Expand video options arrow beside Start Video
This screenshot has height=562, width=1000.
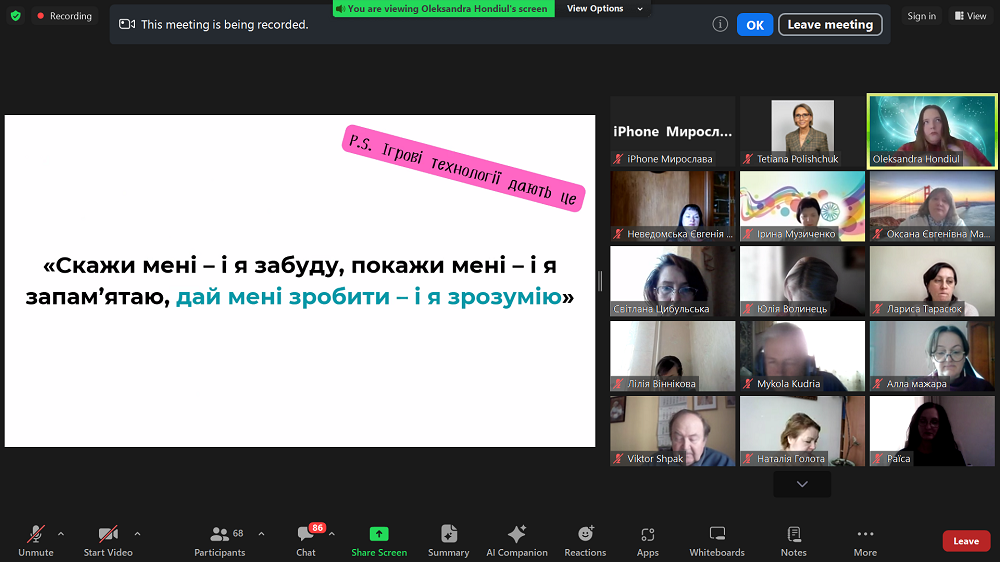coord(137,533)
